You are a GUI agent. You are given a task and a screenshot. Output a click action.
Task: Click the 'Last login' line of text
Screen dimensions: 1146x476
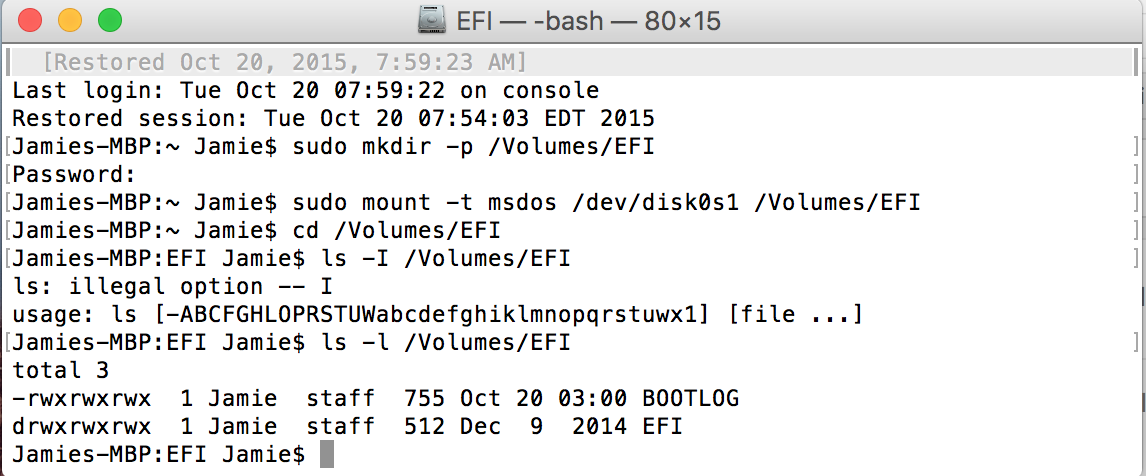[x=306, y=91]
